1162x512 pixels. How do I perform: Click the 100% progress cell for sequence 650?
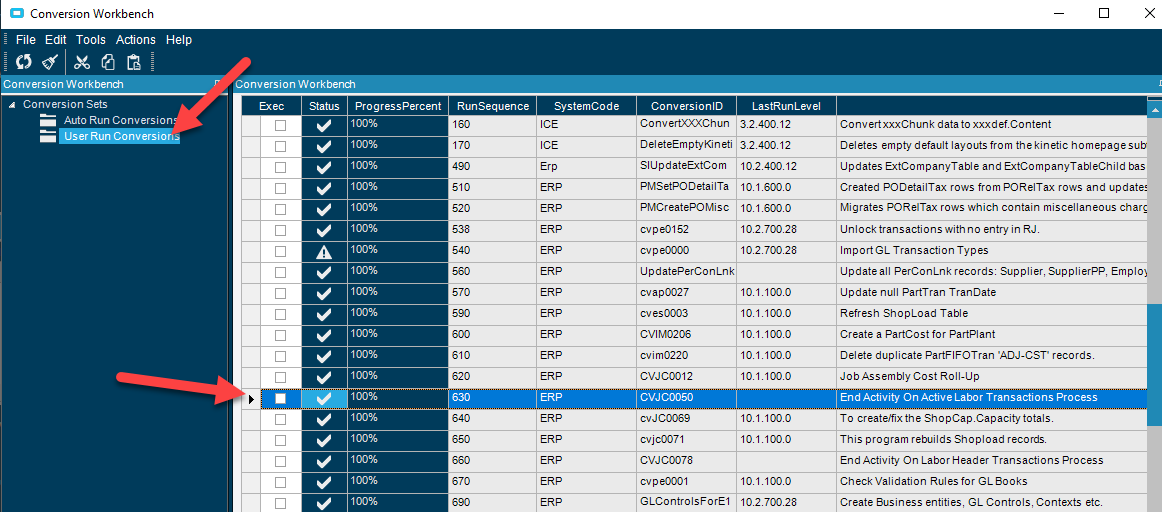[397, 441]
